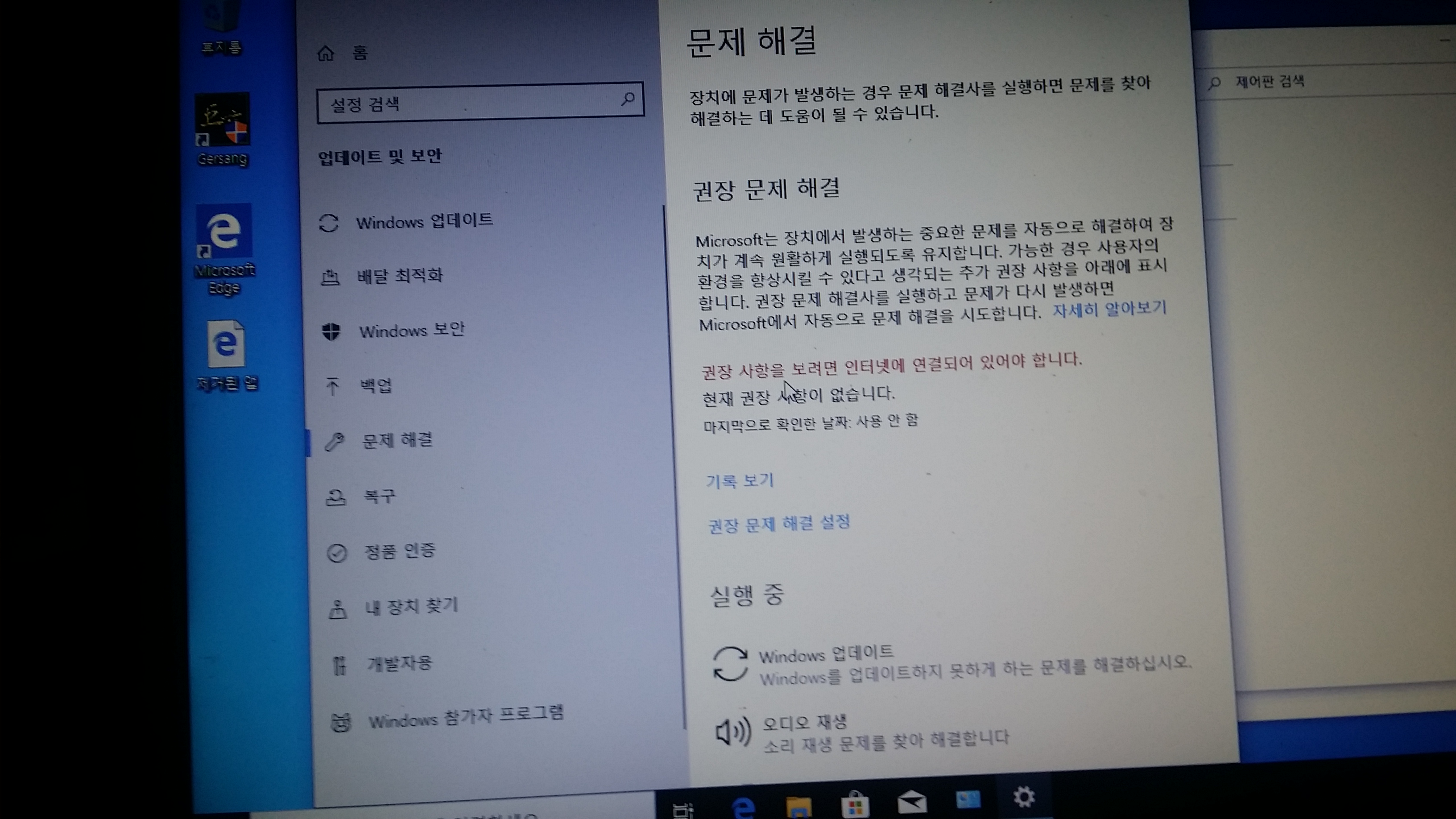Click the sync arrows icon beside Windows 업데이트 in sidebar
Screen dimensions: 1456x819
(328, 223)
